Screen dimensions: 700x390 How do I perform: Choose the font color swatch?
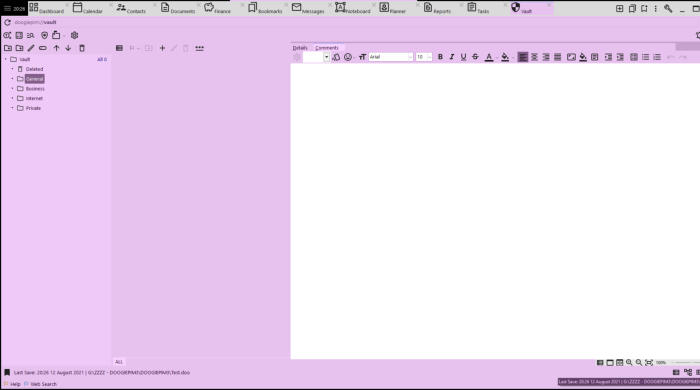pos(489,57)
